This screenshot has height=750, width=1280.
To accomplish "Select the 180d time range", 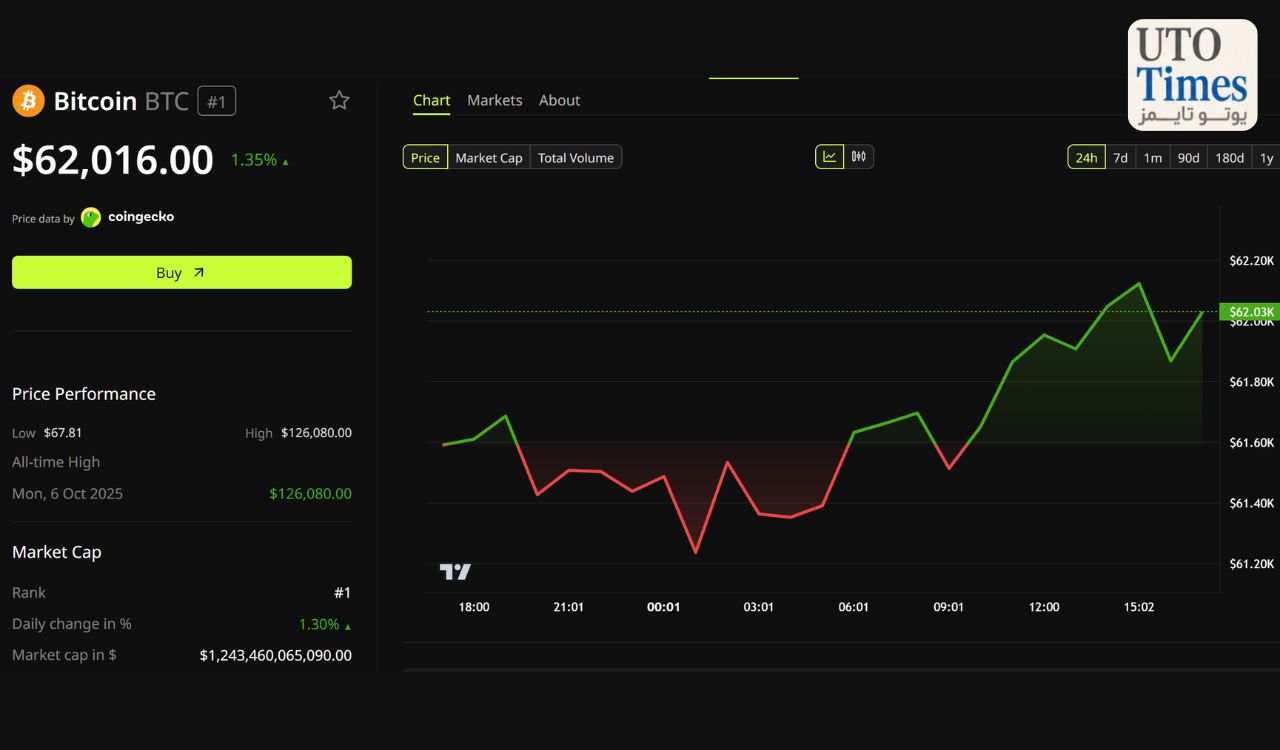I will [1229, 157].
